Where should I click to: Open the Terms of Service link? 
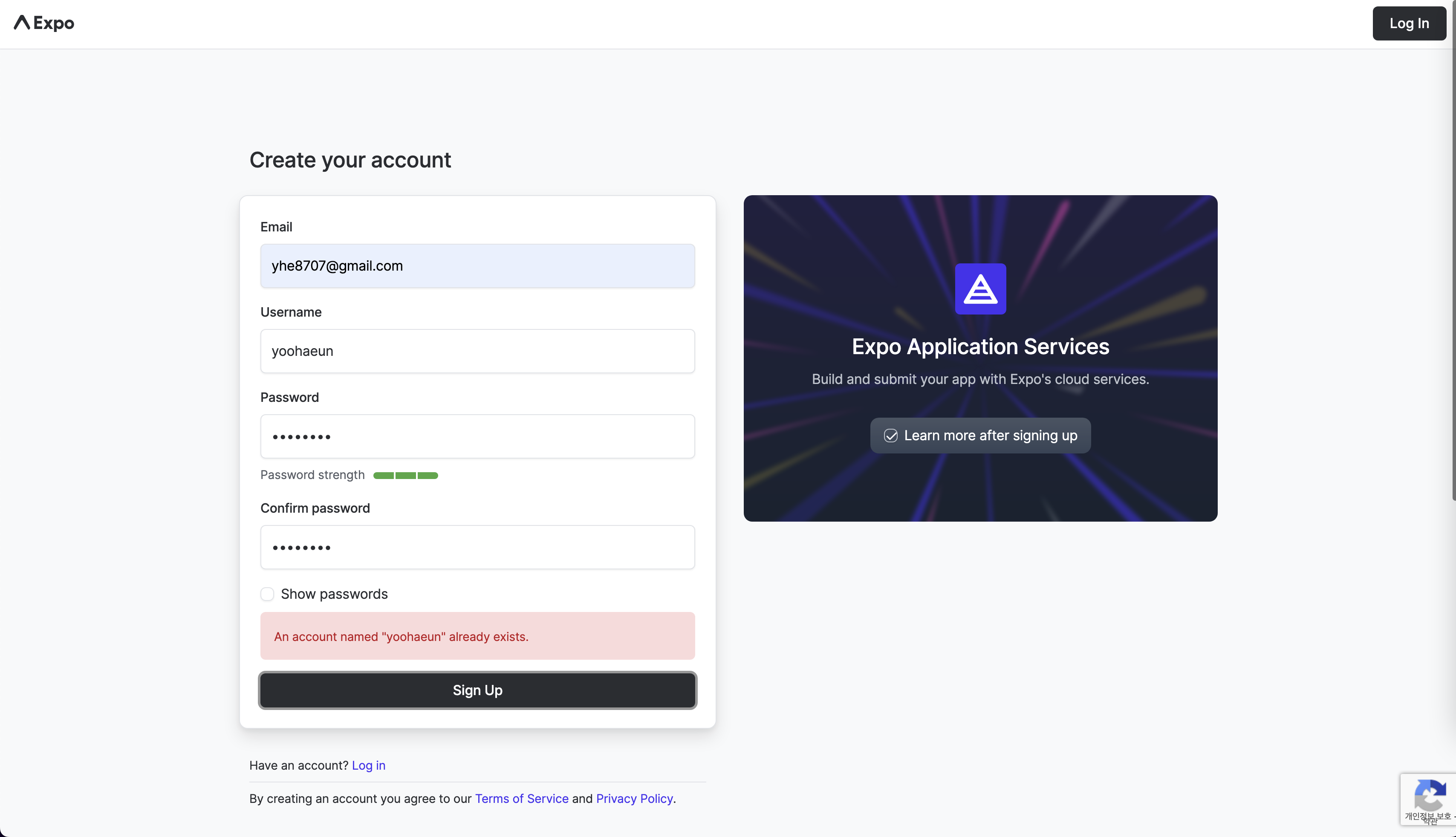pos(521,799)
